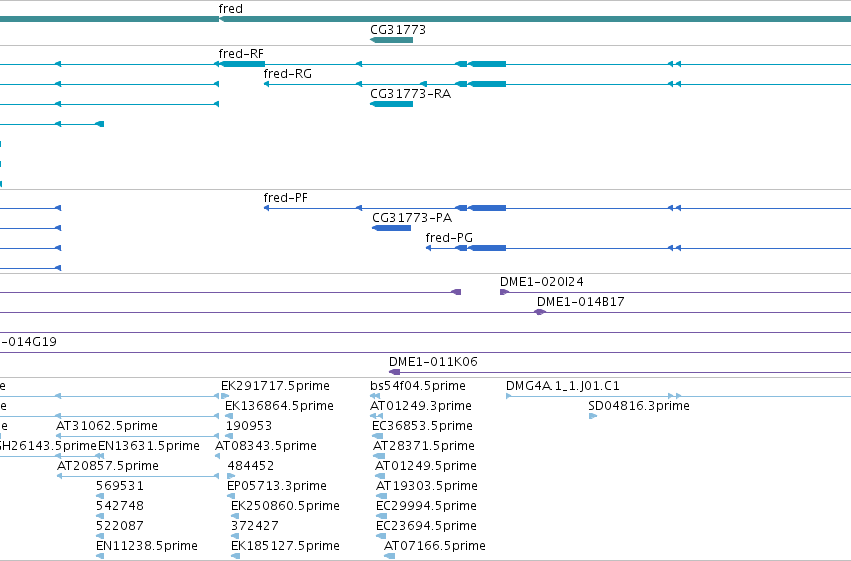The height and width of the screenshot is (561, 851).
Task: Click the DME1-011K06 feature label
Action: (433, 361)
